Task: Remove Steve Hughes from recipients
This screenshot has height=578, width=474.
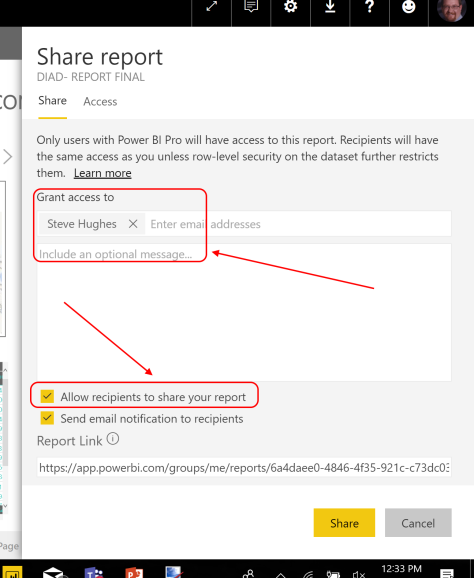Action: pyautogui.click(x=133, y=224)
